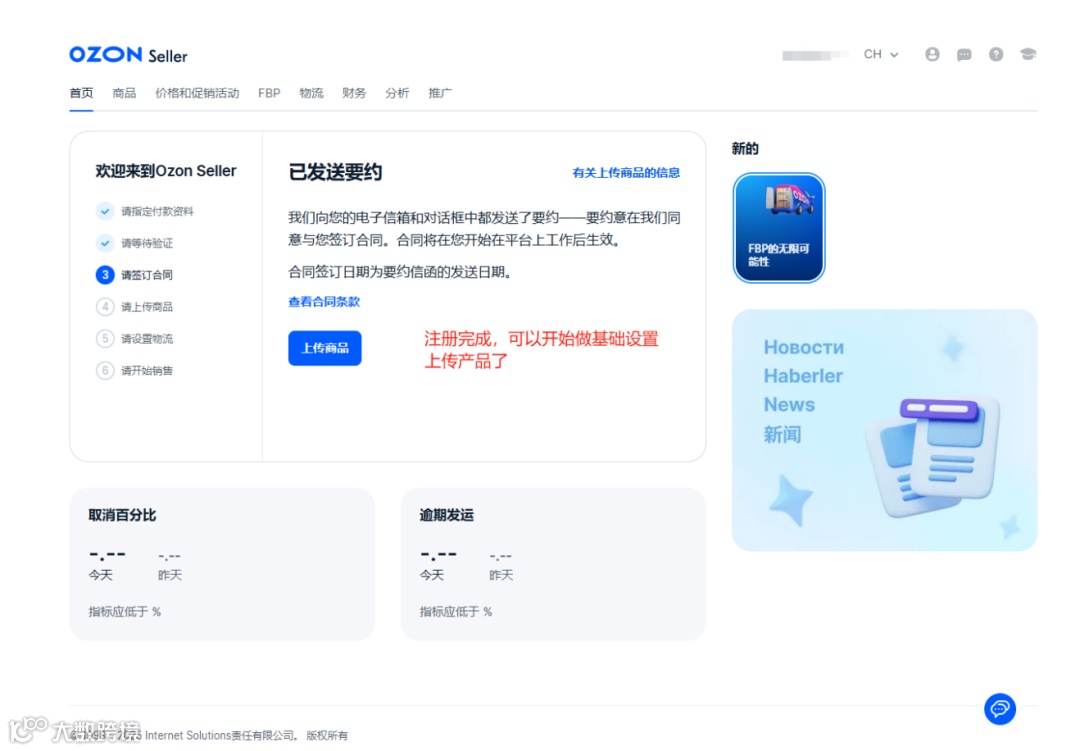Select current step 3 请签订合同

point(134,275)
